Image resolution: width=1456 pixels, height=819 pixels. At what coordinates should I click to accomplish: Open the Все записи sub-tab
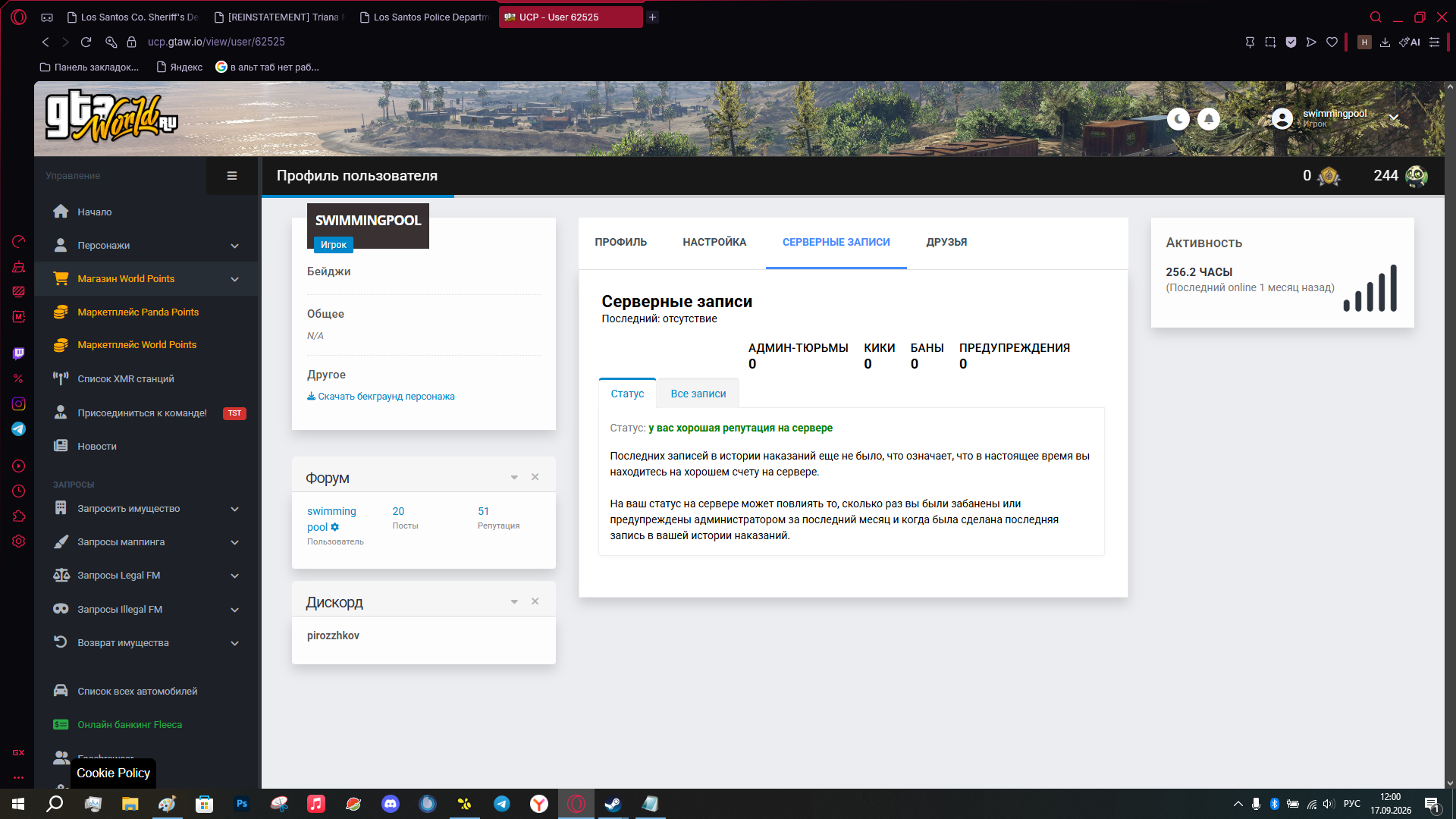(x=698, y=394)
